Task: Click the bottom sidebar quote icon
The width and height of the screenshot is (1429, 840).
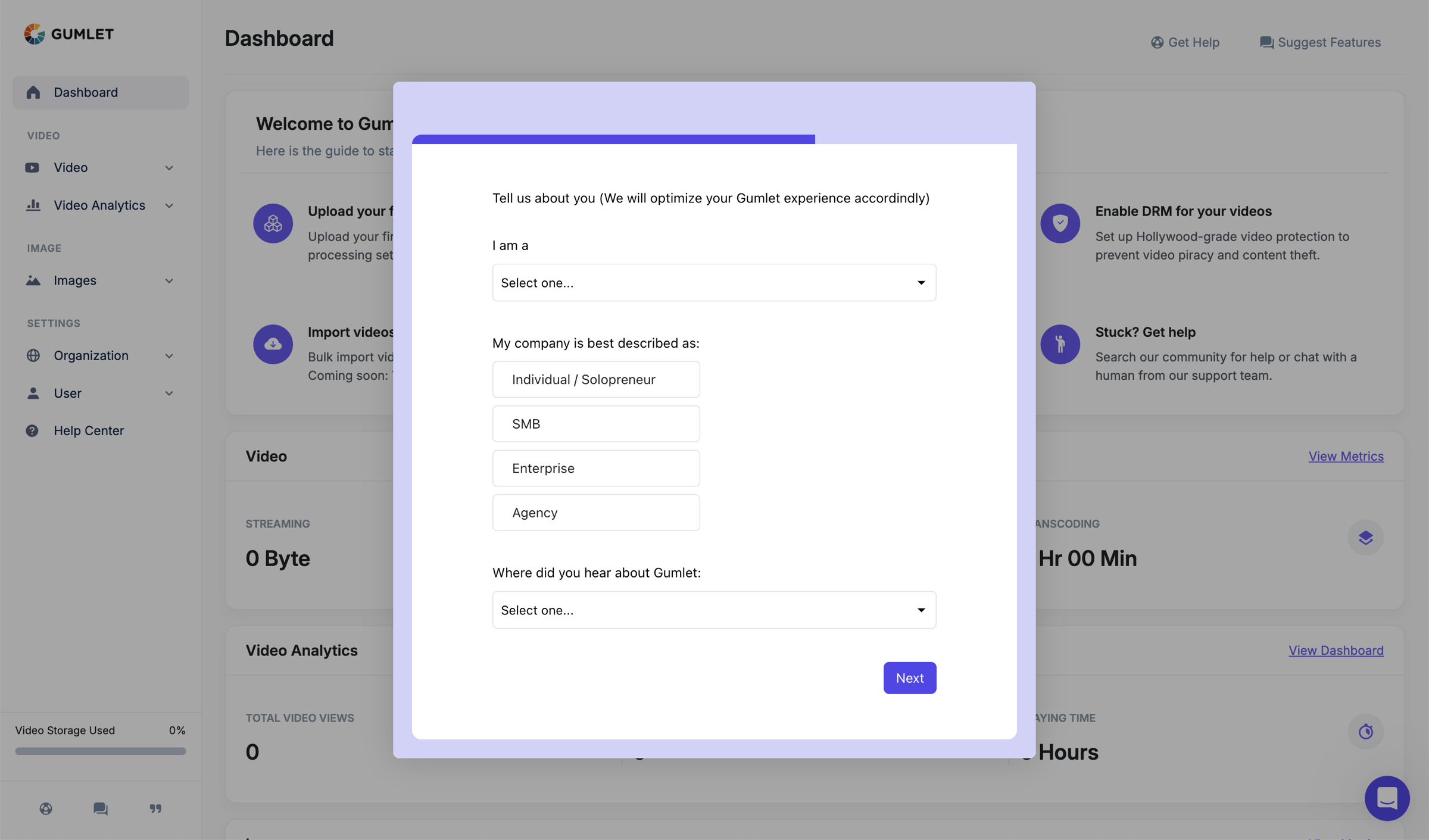Action: 155,808
